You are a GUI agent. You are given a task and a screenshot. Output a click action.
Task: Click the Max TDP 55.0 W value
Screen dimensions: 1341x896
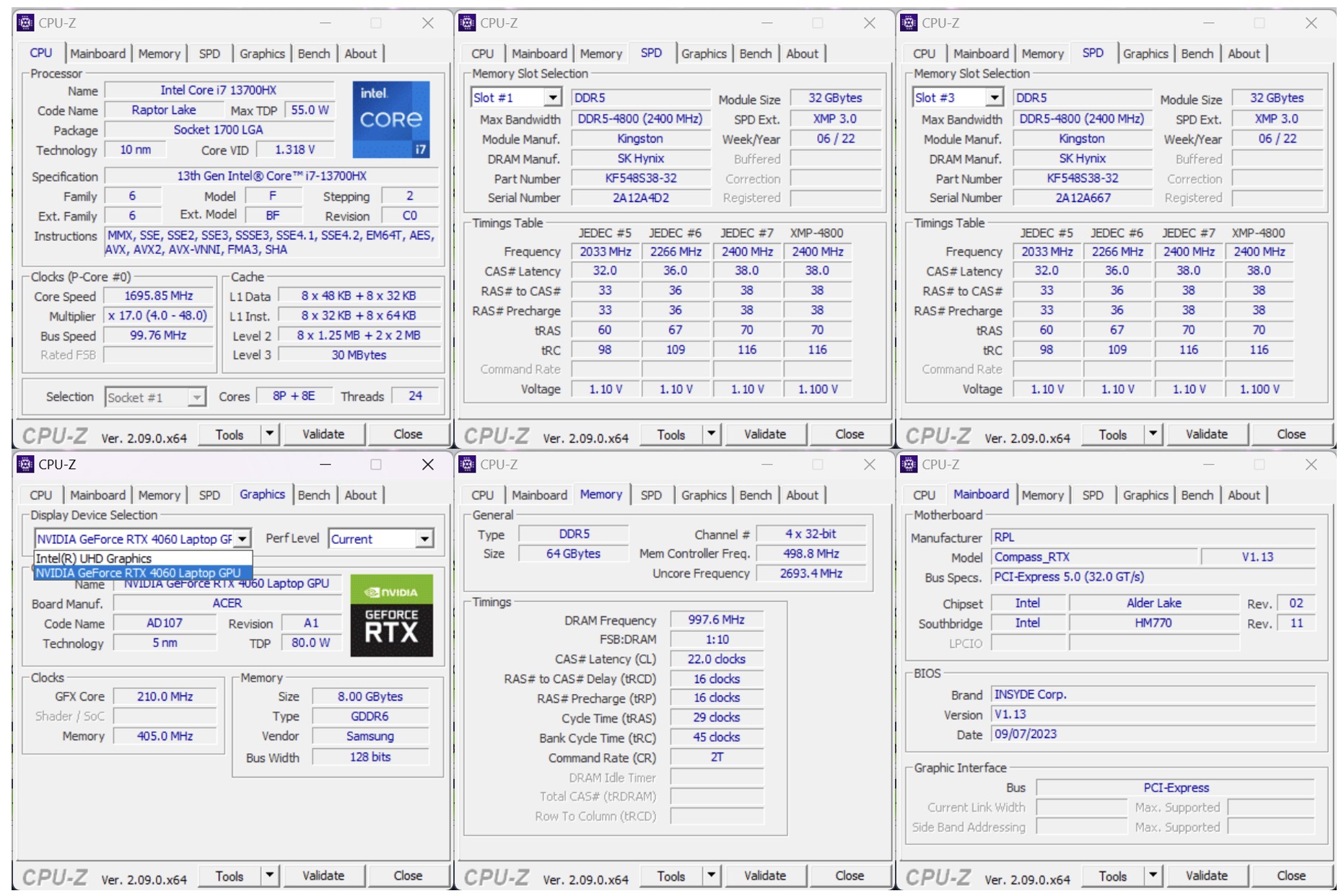310,110
